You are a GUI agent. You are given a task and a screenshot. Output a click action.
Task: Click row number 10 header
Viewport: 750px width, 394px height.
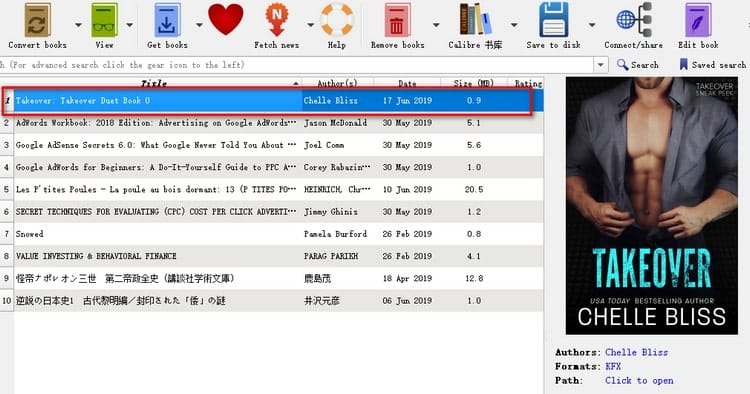pos(6,301)
